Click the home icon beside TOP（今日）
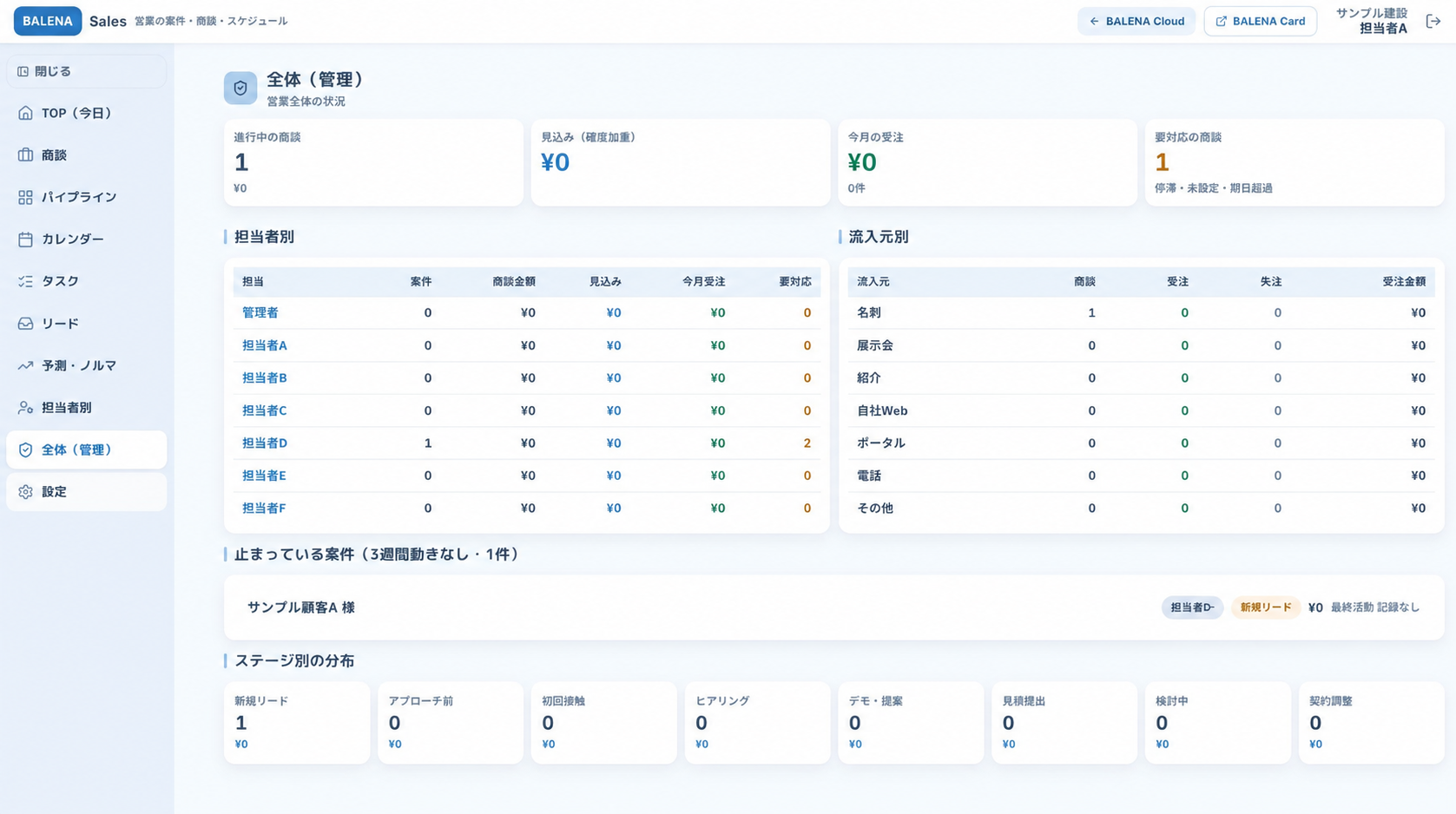Screen dimensions: 1456x814 click(25, 113)
